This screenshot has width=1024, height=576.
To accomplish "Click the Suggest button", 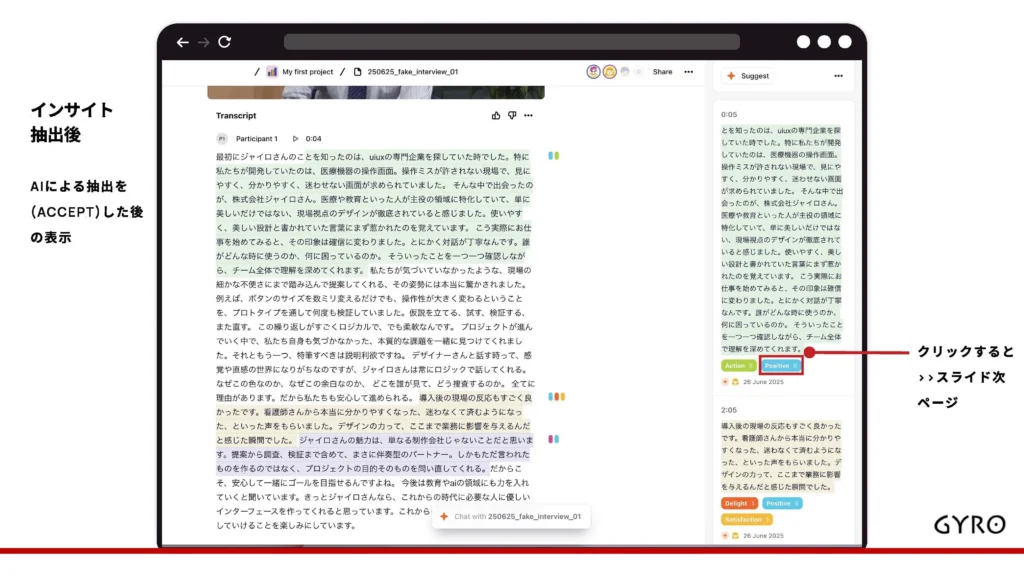I will [748, 76].
